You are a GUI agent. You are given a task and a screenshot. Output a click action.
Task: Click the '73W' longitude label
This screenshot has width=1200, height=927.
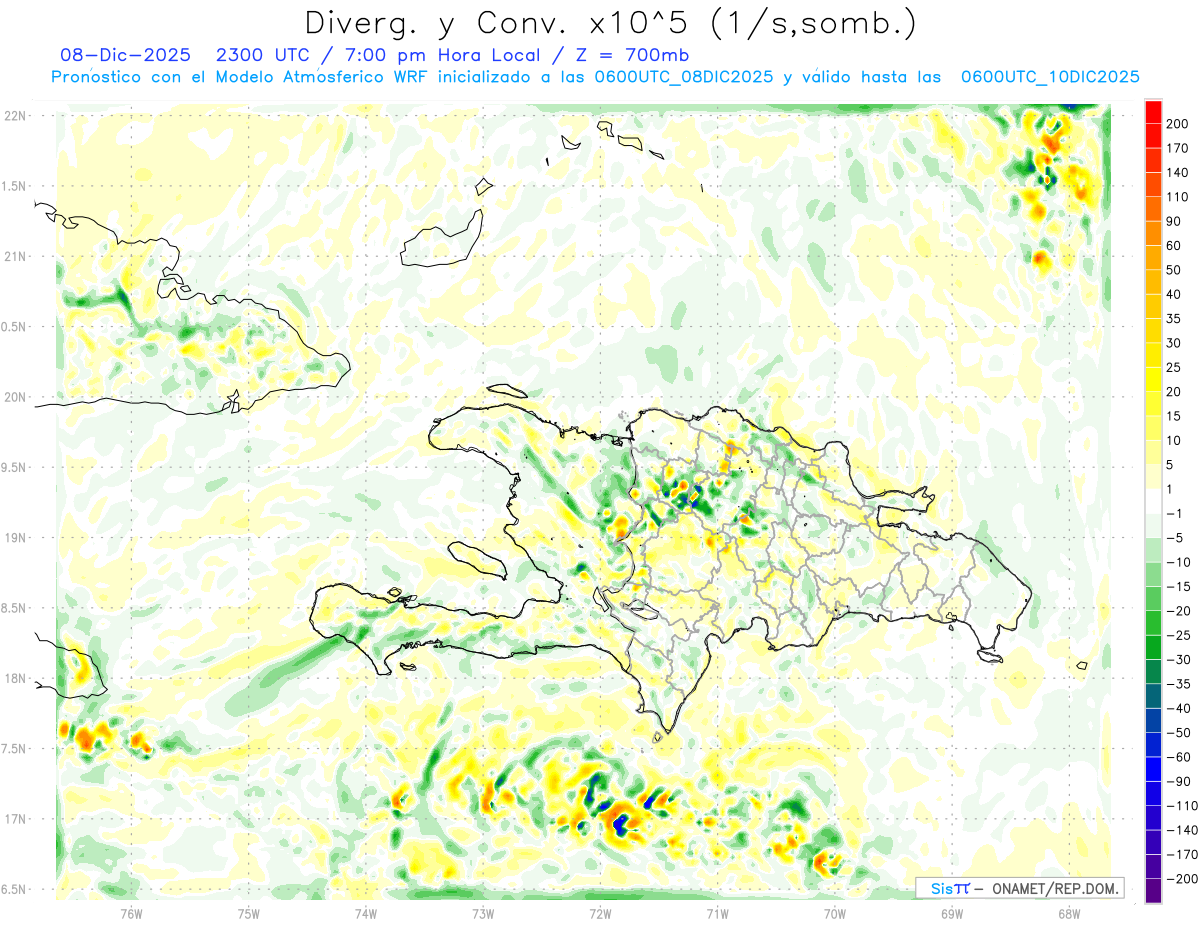click(483, 913)
